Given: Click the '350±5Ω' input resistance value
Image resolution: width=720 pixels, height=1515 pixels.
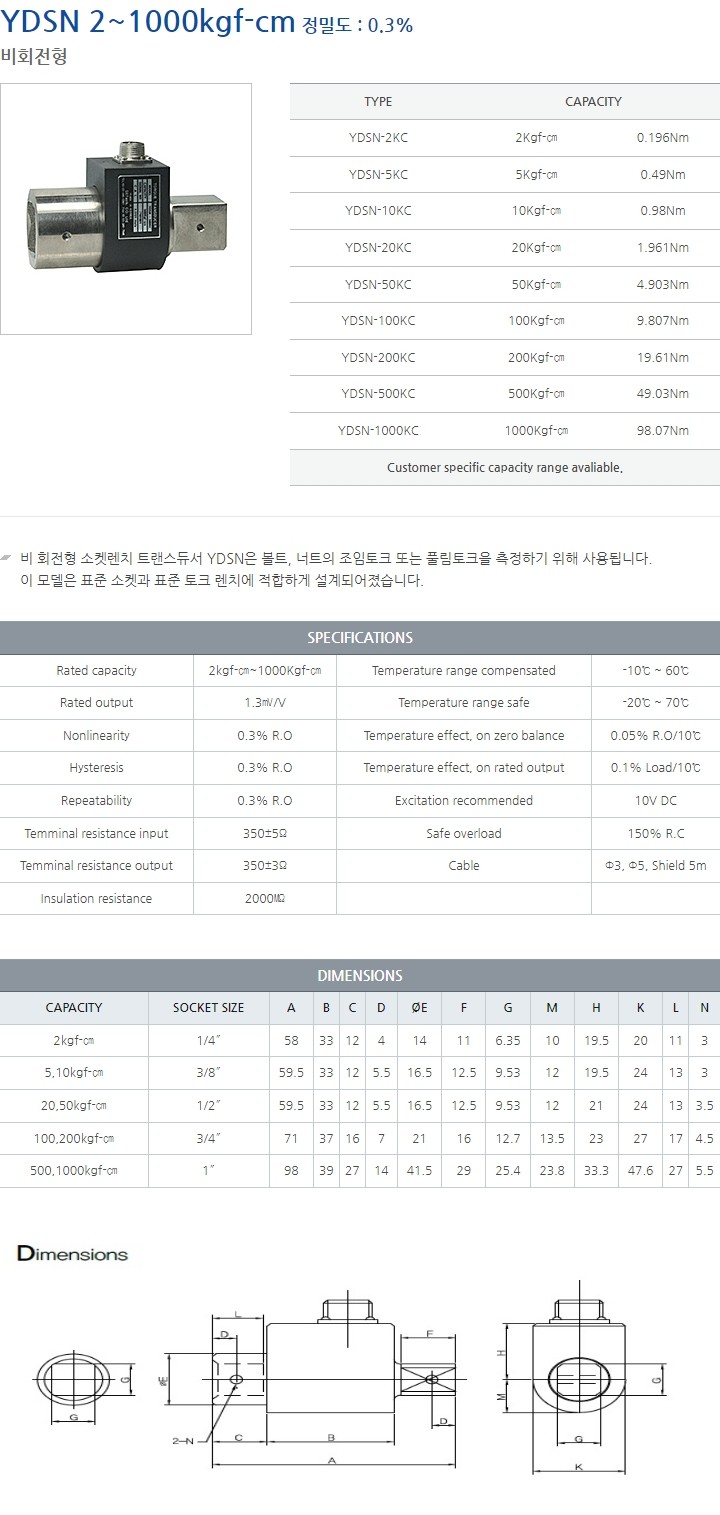Looking at the screenshot, I should point(265,833).
